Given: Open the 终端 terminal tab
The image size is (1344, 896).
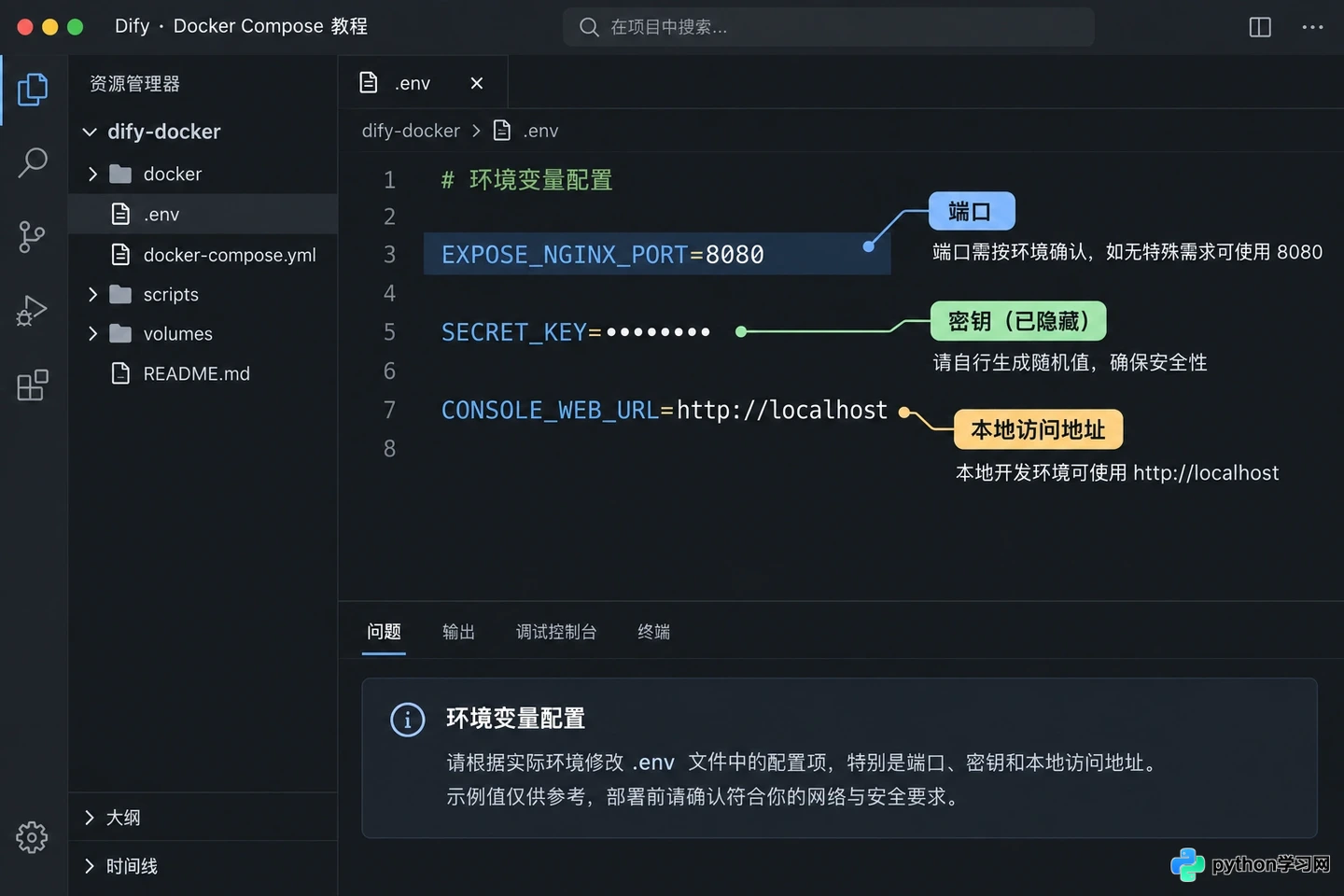Looking at the screenshot, I should point(653,632).
